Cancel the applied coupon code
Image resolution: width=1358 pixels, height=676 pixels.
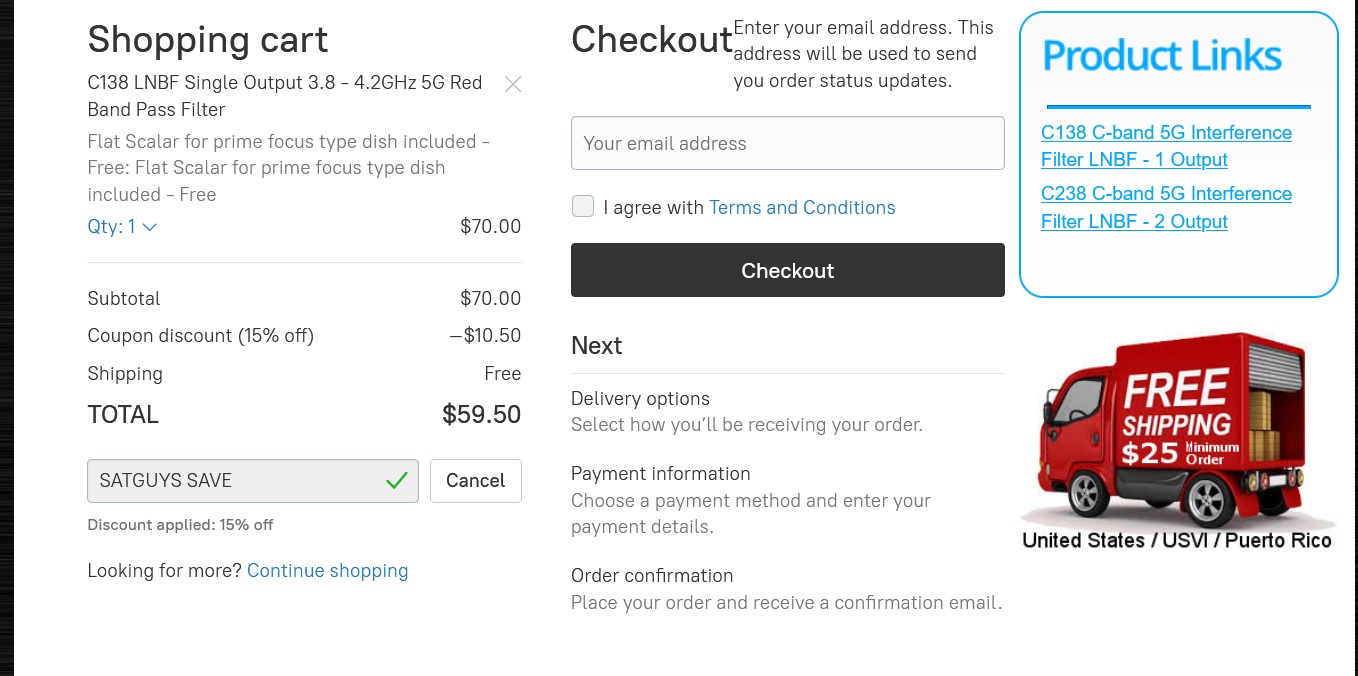pos(476,481)
